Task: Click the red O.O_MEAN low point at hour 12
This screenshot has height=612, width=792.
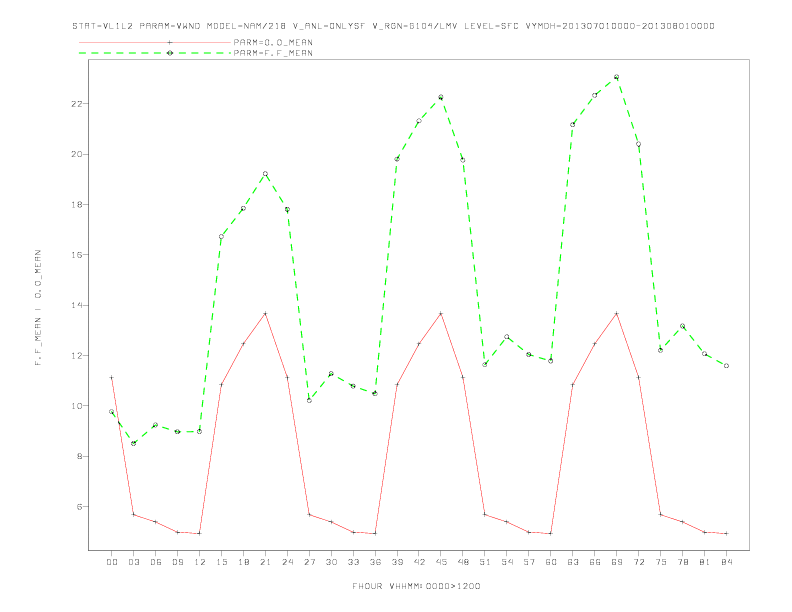Action: click(200, 533)
